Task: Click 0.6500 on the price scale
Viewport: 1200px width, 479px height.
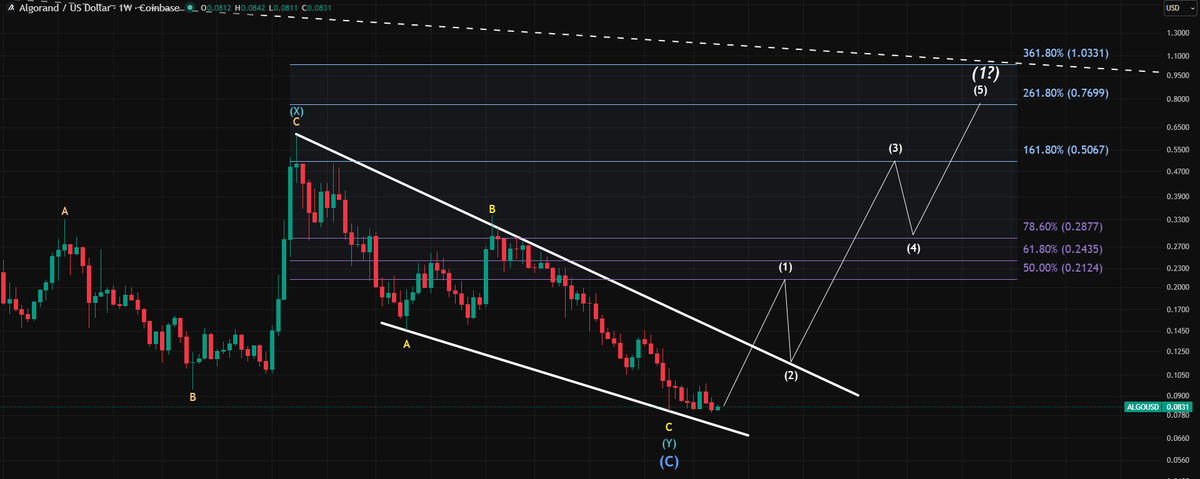Action: tap(1178, 128)
